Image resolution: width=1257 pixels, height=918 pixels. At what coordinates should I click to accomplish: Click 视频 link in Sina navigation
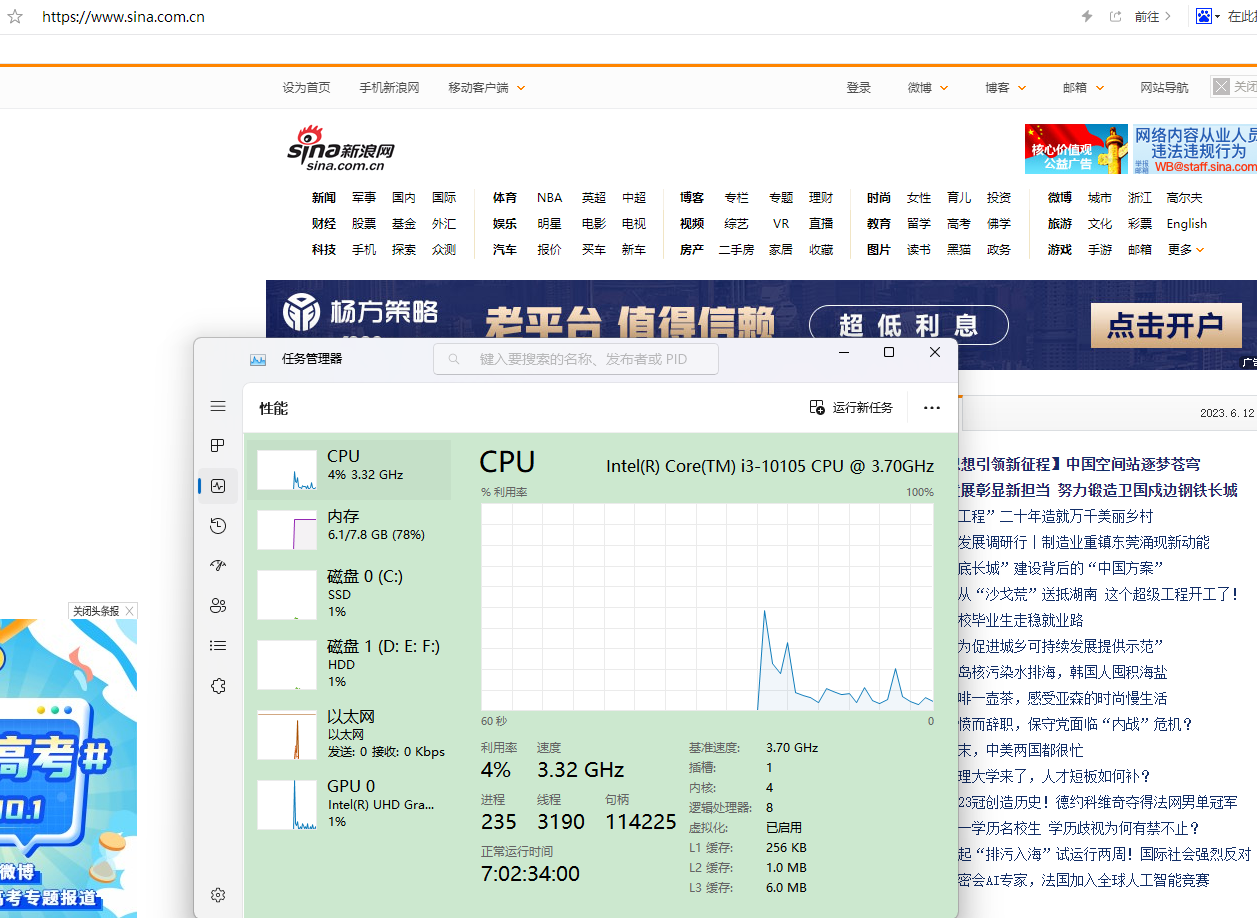point(692,224)
